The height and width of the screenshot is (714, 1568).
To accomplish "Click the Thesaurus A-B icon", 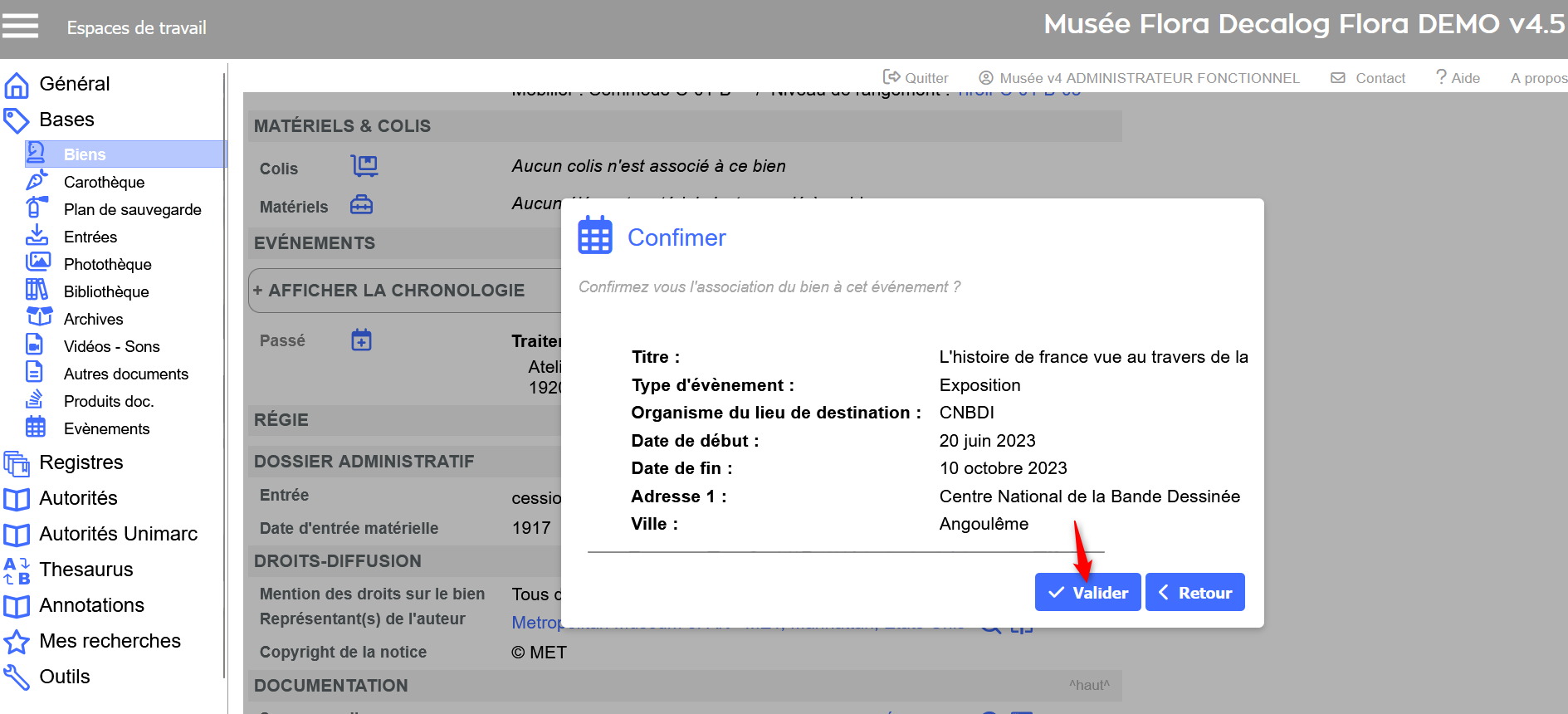I will coord(17,570).
